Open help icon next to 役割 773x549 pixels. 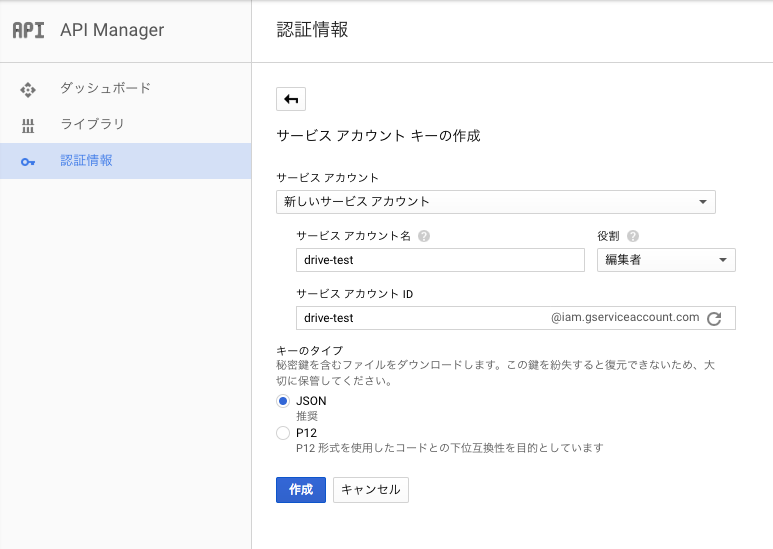633,236
